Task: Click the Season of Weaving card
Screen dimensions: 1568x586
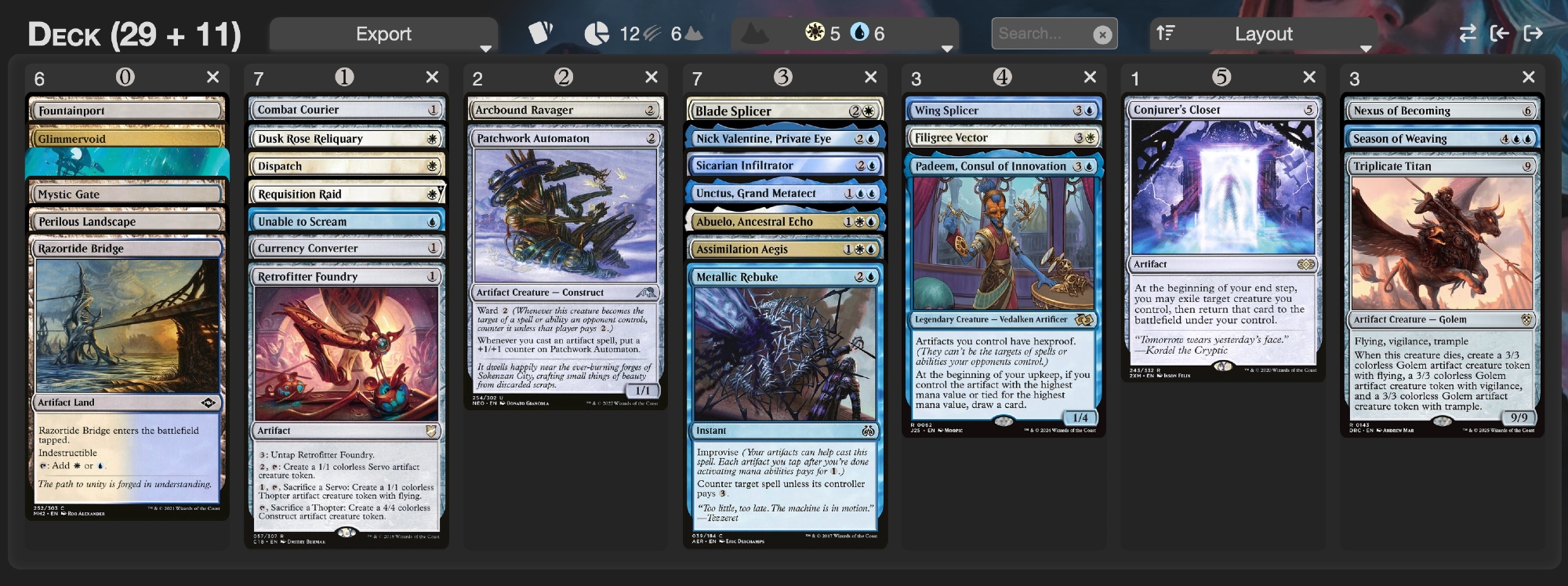Action: pos(1442,138)
